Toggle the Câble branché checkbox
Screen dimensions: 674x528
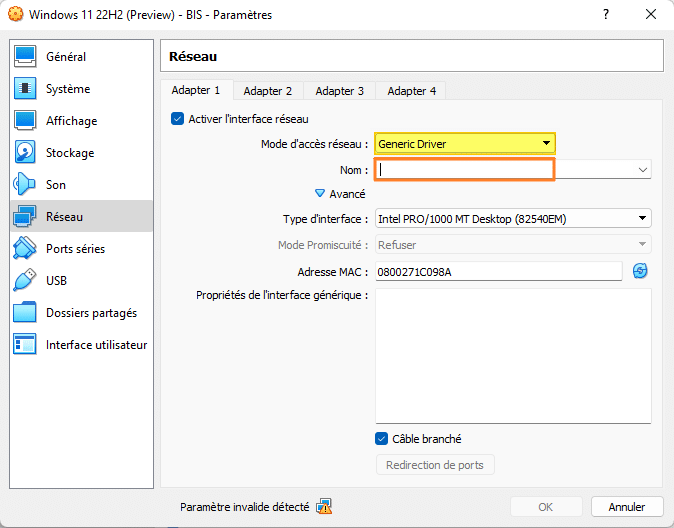pos(382,439)
